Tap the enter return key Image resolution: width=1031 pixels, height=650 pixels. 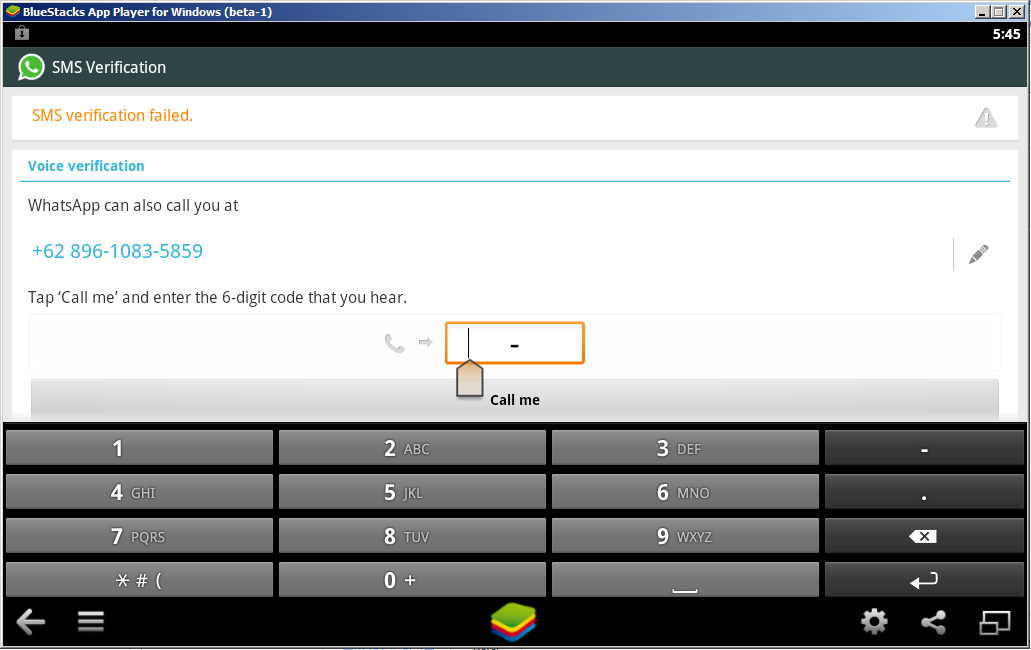(924, 580)
